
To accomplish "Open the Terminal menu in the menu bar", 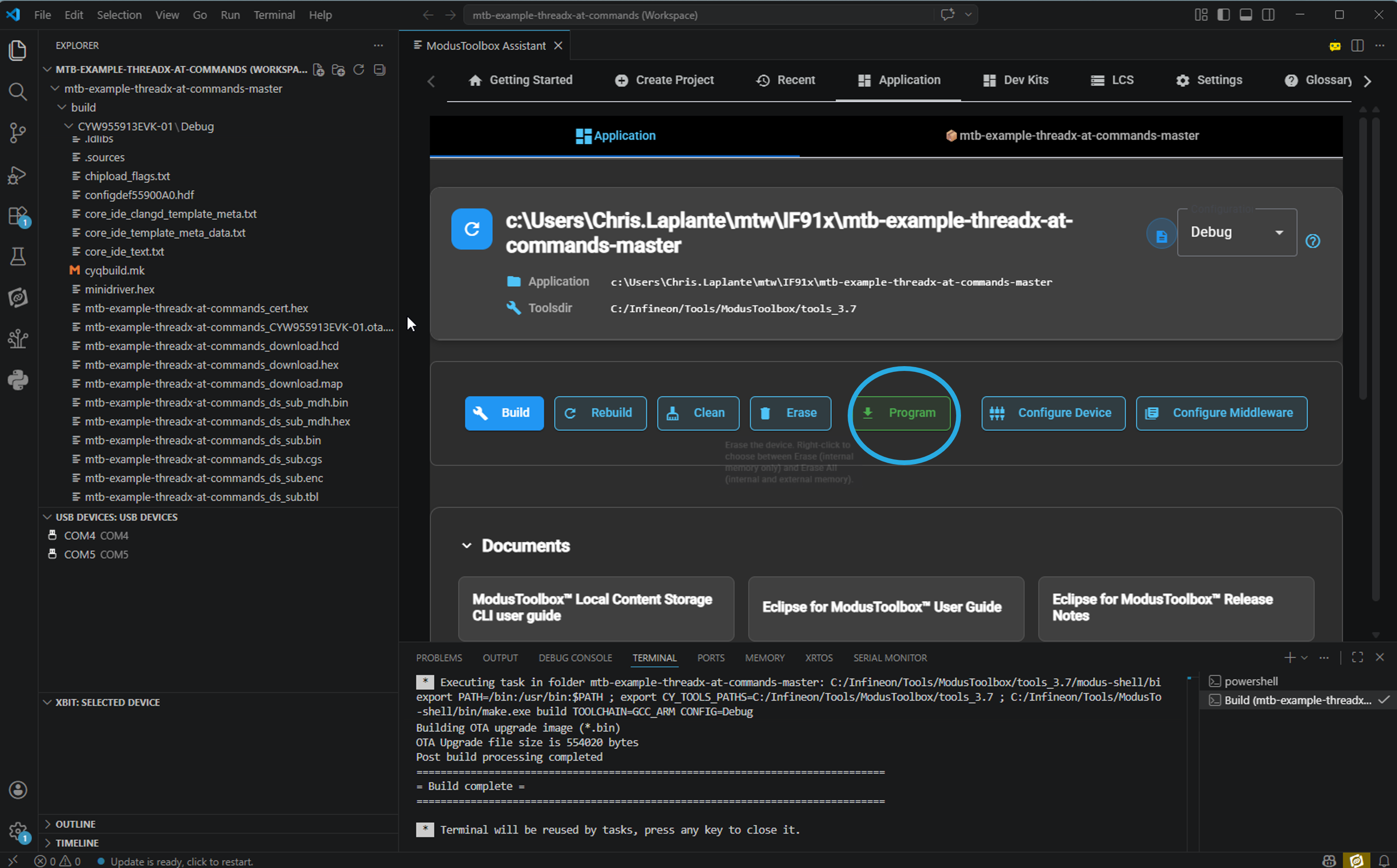I will click(x=274, y=15).
